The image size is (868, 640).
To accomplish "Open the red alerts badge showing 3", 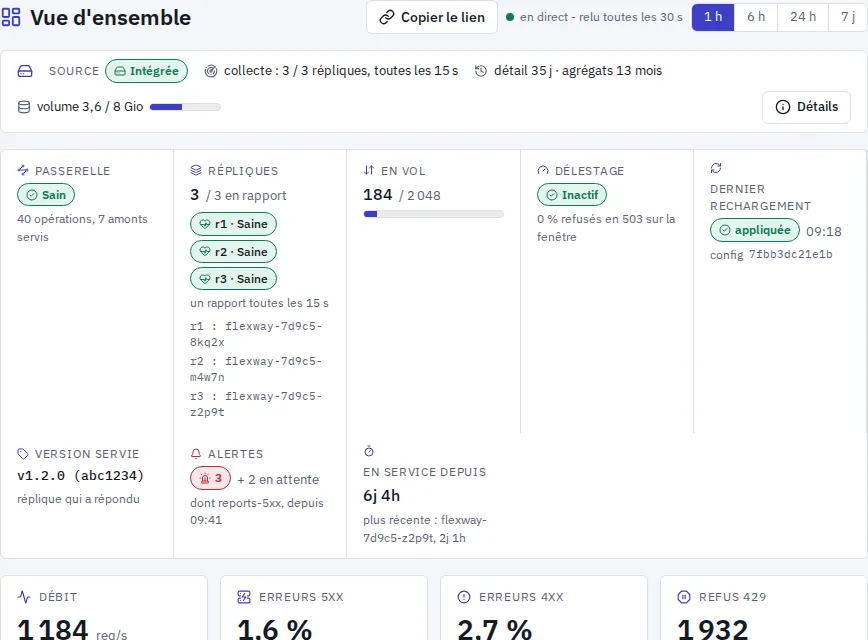I will coord(210,478).
